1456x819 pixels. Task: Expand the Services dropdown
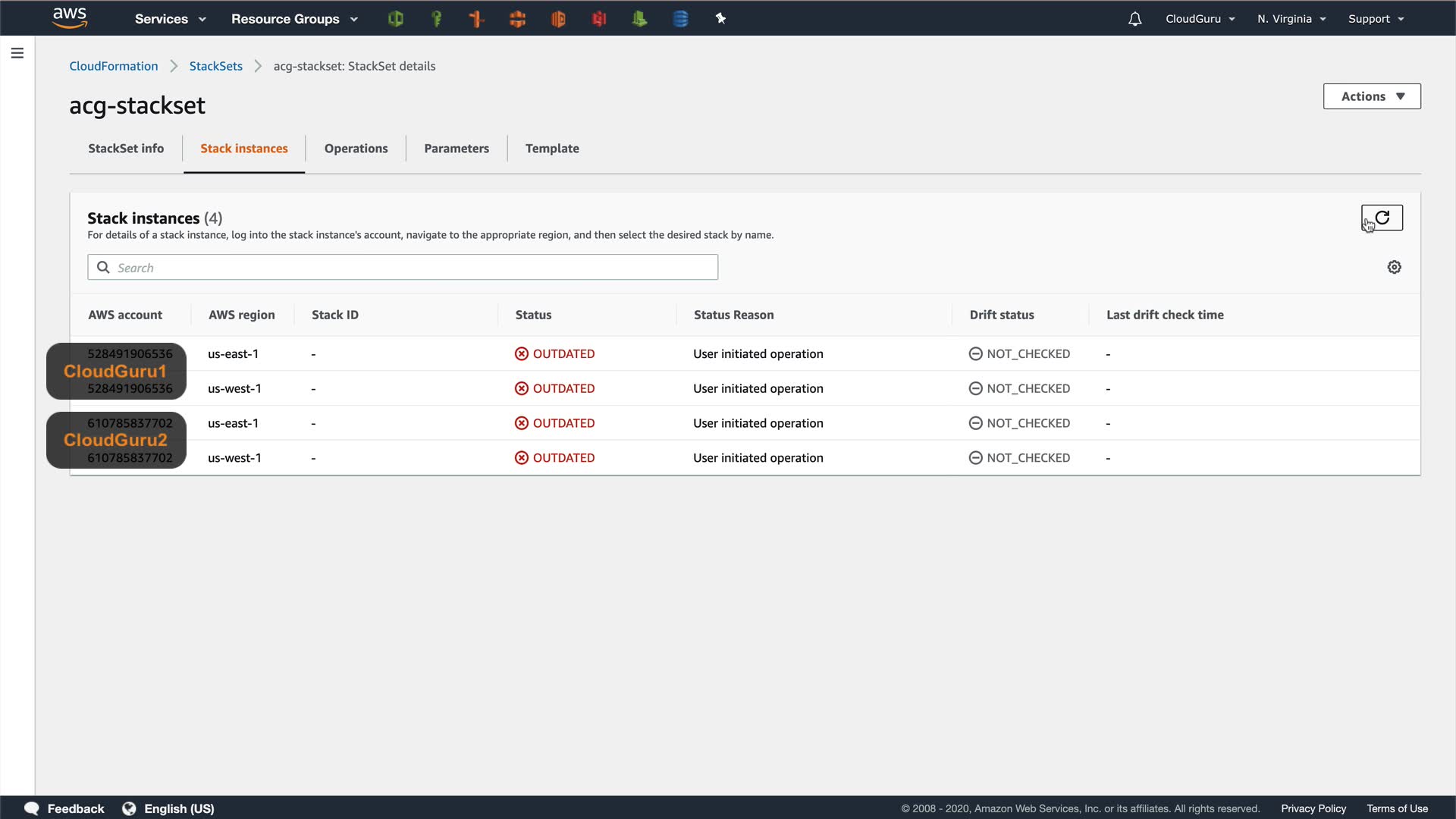(170, 19)
